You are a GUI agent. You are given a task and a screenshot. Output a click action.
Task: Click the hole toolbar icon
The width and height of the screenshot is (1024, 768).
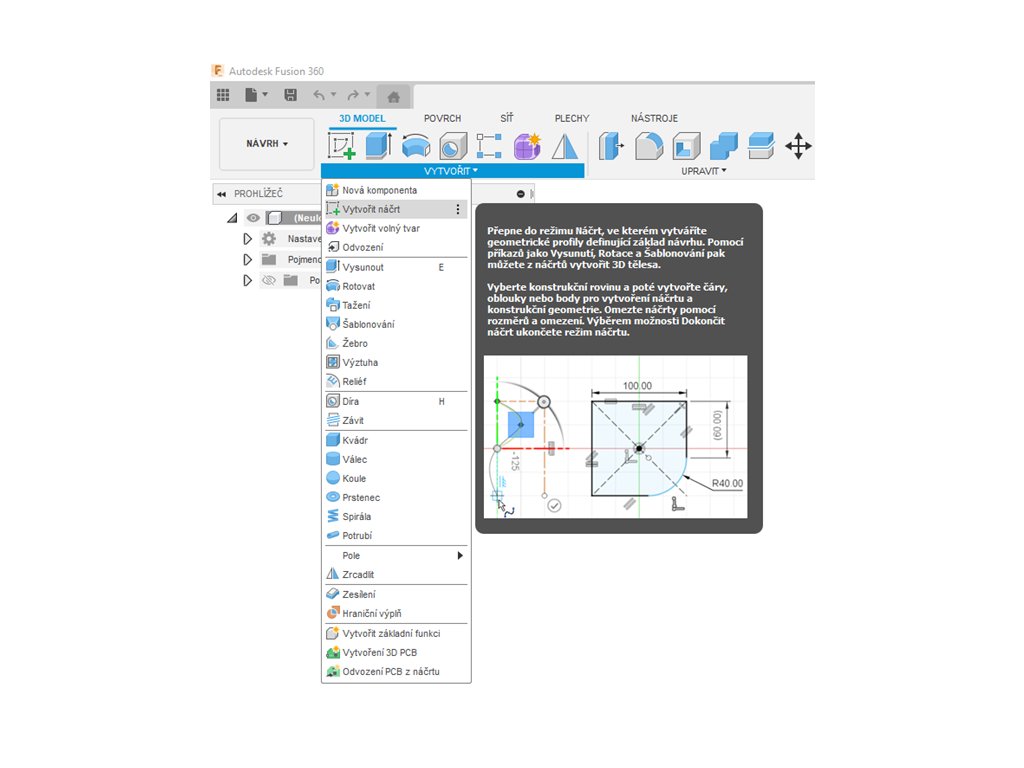(453, 146)
